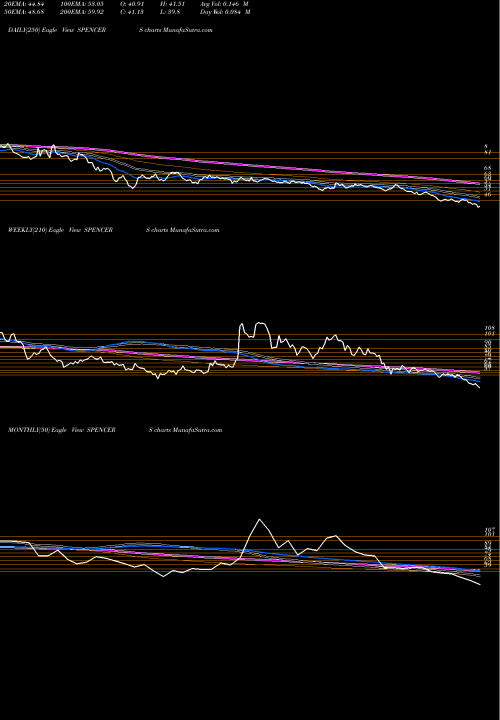Image resolution: width=500 pixels, height=720 pixels.
Task: Click the Day Vol: 0.084 M label
Action: (225, 12)
